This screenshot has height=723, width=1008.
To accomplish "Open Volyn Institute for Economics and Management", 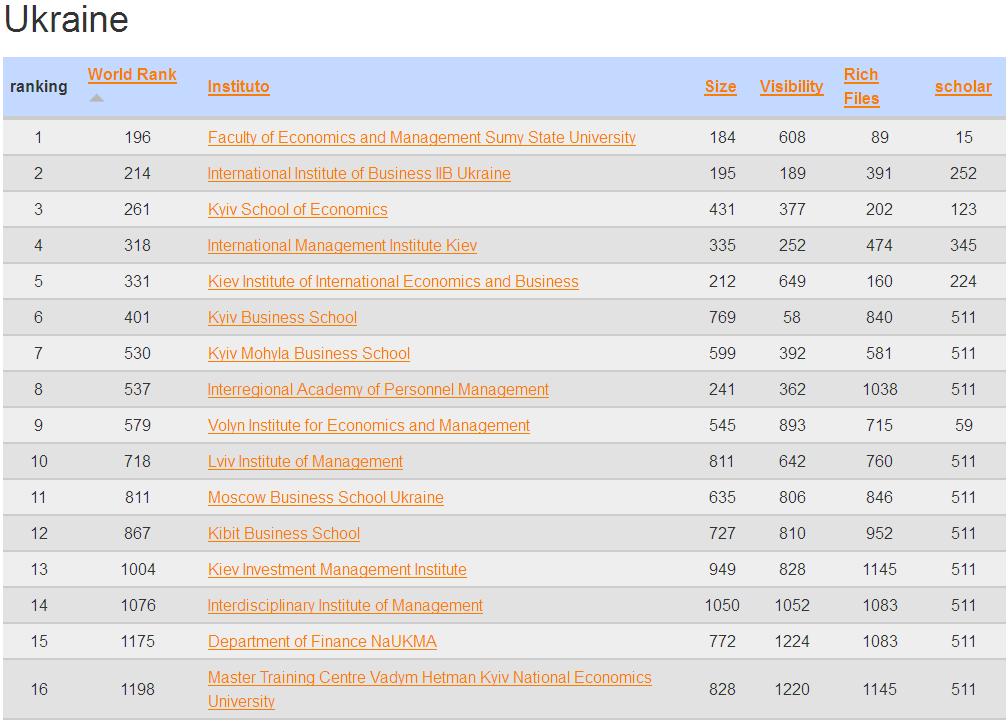I will (369, 425).
